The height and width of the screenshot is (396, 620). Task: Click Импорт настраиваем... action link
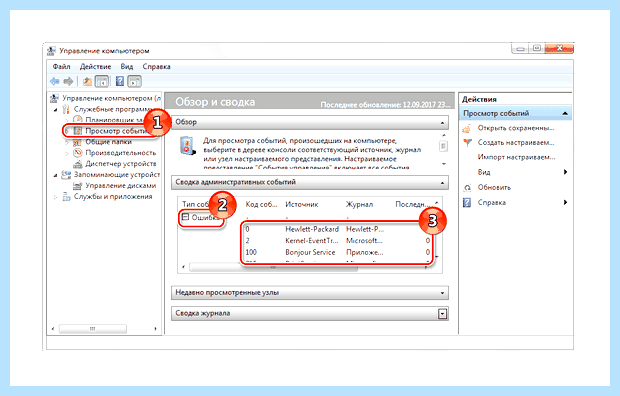tap(516, 157)
